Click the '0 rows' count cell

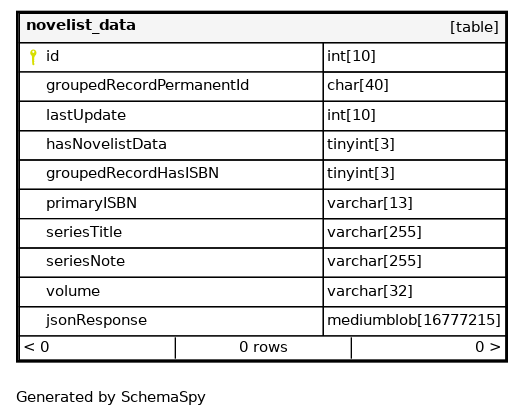(263, 348)
